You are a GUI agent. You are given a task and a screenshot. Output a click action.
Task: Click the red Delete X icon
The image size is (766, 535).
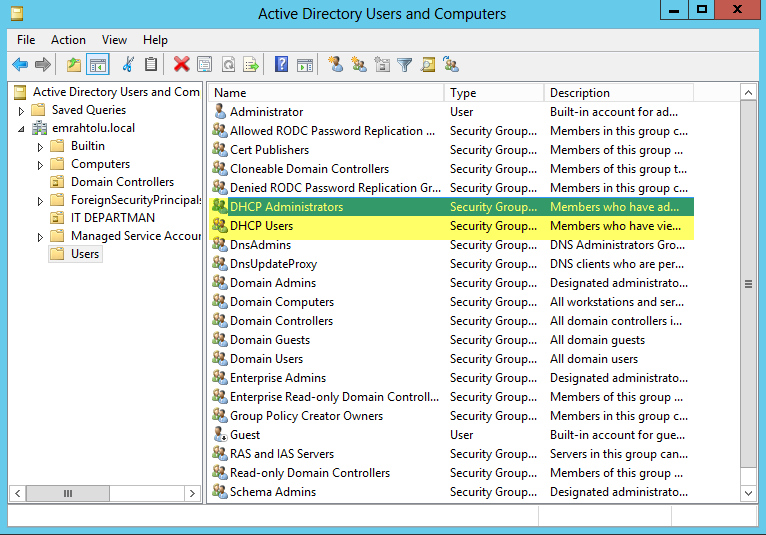181,64
